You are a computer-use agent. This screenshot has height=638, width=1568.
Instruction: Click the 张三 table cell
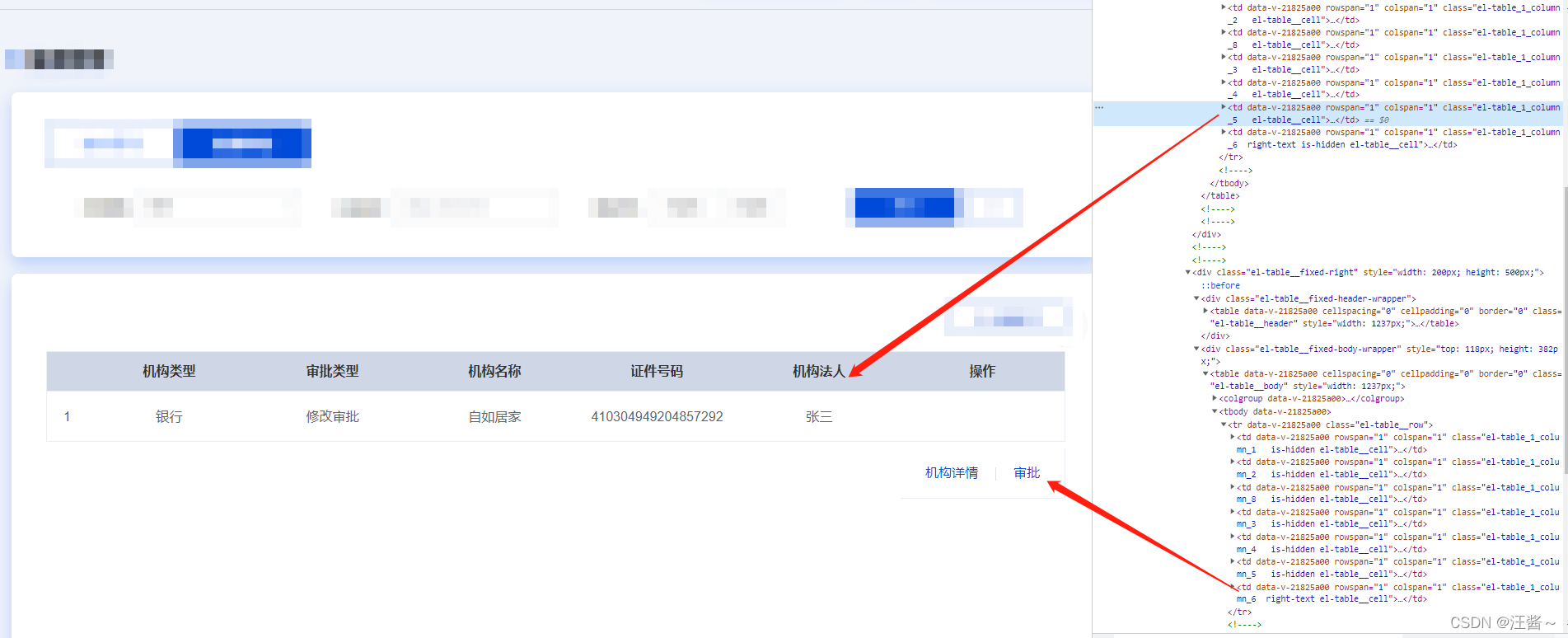click(819, 416)
